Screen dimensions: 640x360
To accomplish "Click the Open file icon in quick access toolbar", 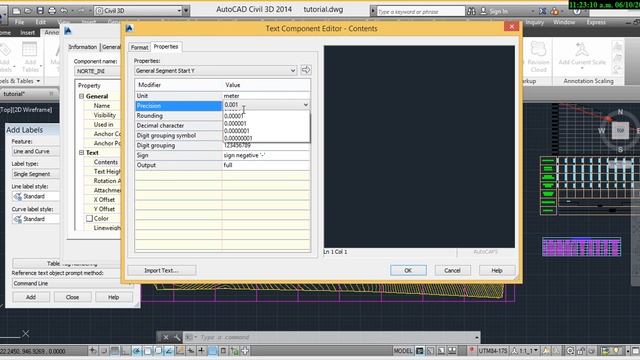I will point(28,11).
